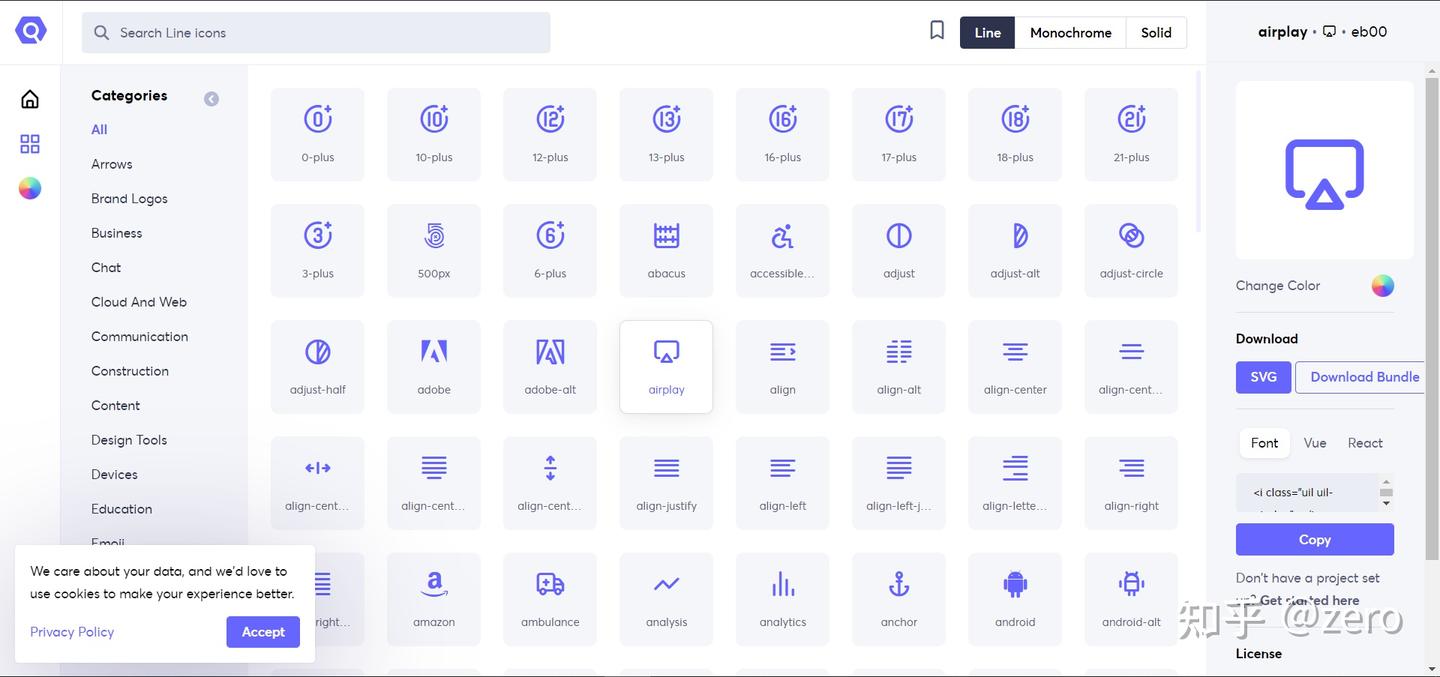Open the Privacy Policy link

(72, 632)
